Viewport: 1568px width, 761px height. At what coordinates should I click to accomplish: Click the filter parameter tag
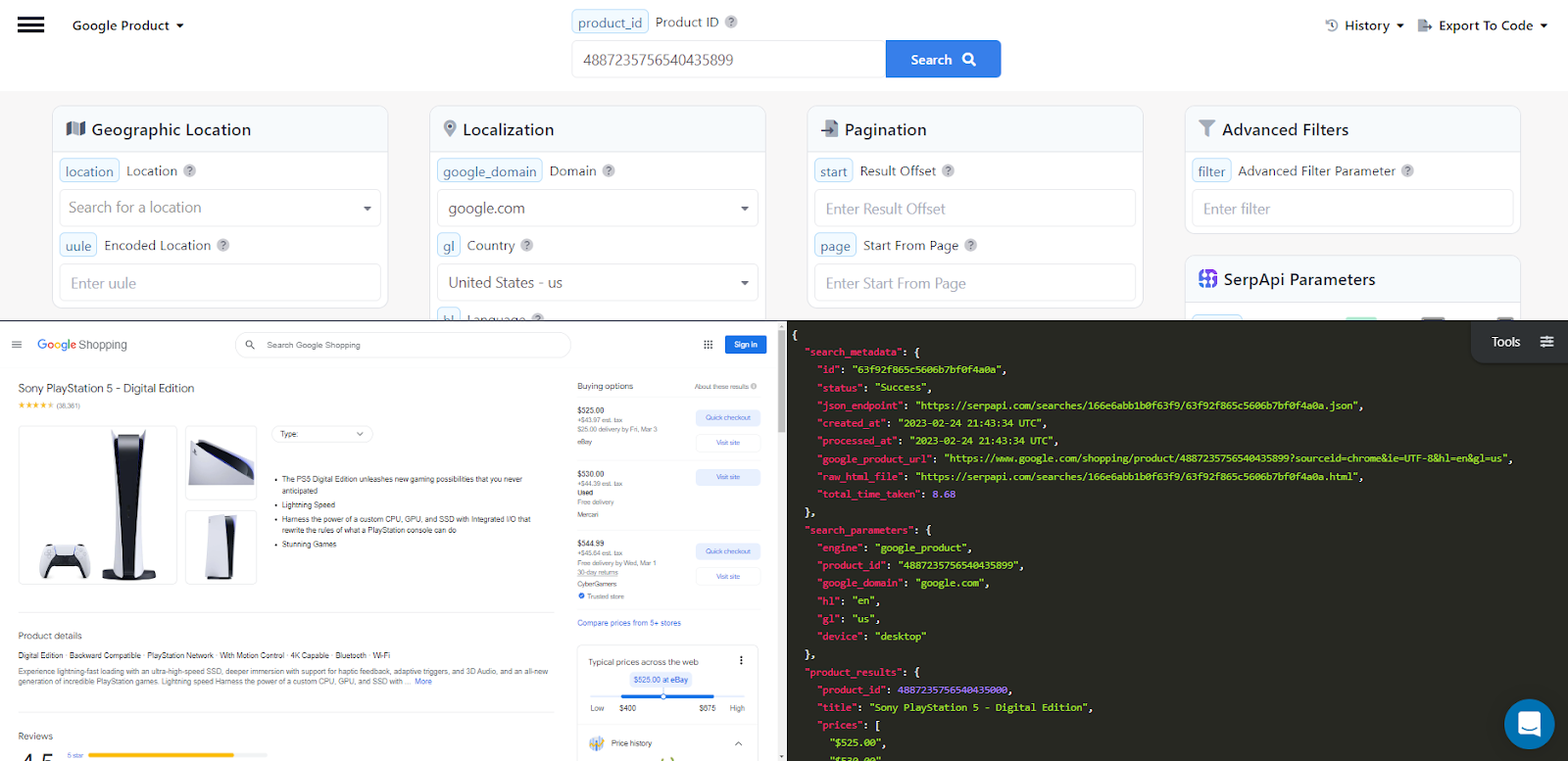coord(1211,171)
